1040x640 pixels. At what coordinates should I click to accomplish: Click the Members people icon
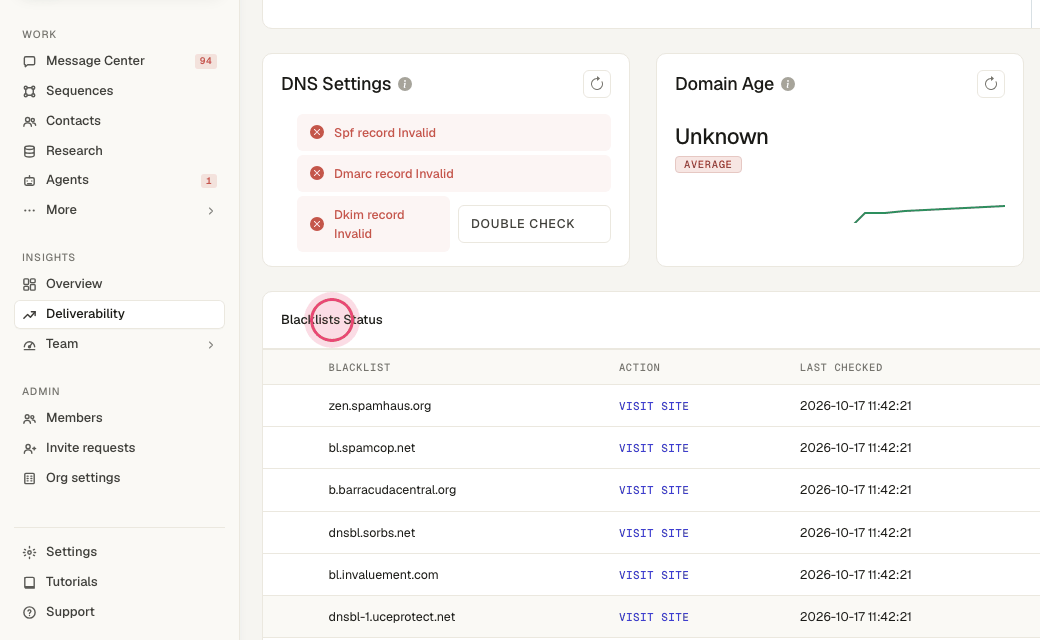(29, 418)
